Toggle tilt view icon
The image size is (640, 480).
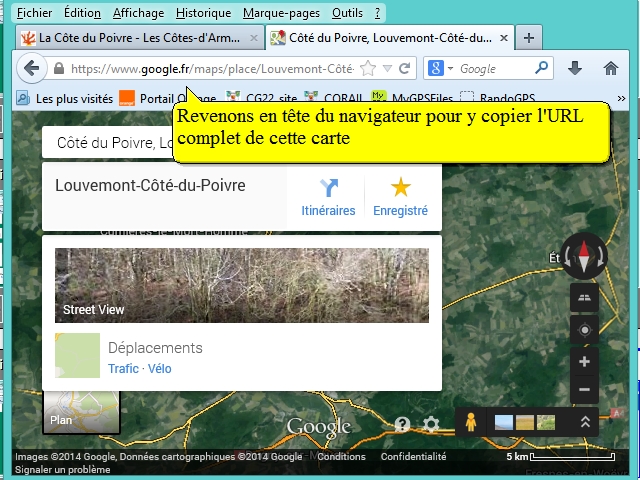point(584,298)
